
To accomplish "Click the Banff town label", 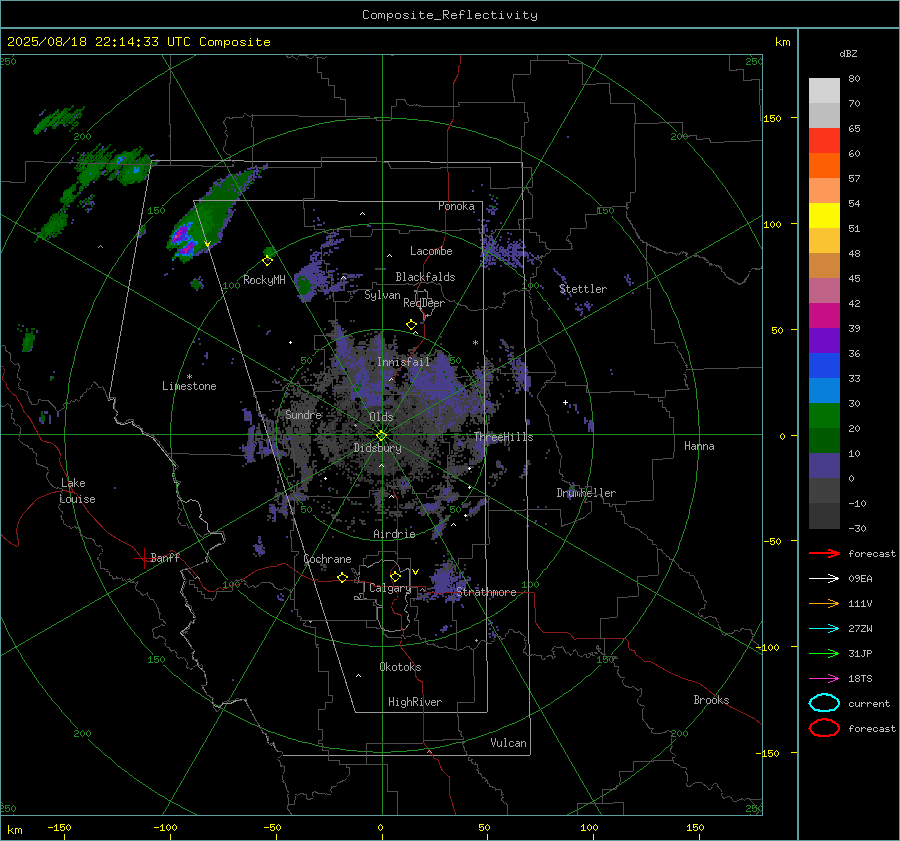I will point(165,557).
